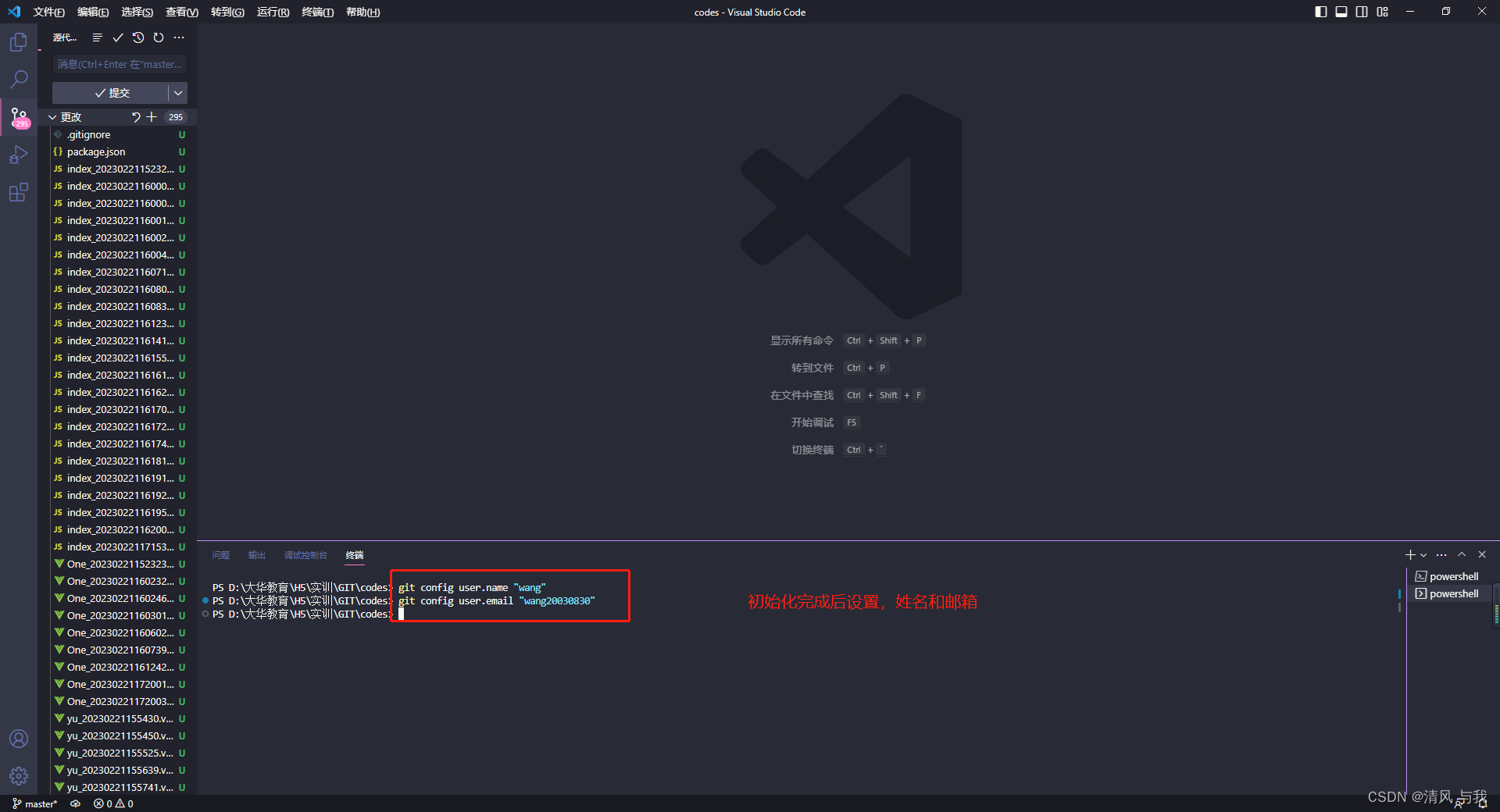Click the history clock icon in source control header
This screenshot has height=812, width=1500.
point(138,37)
